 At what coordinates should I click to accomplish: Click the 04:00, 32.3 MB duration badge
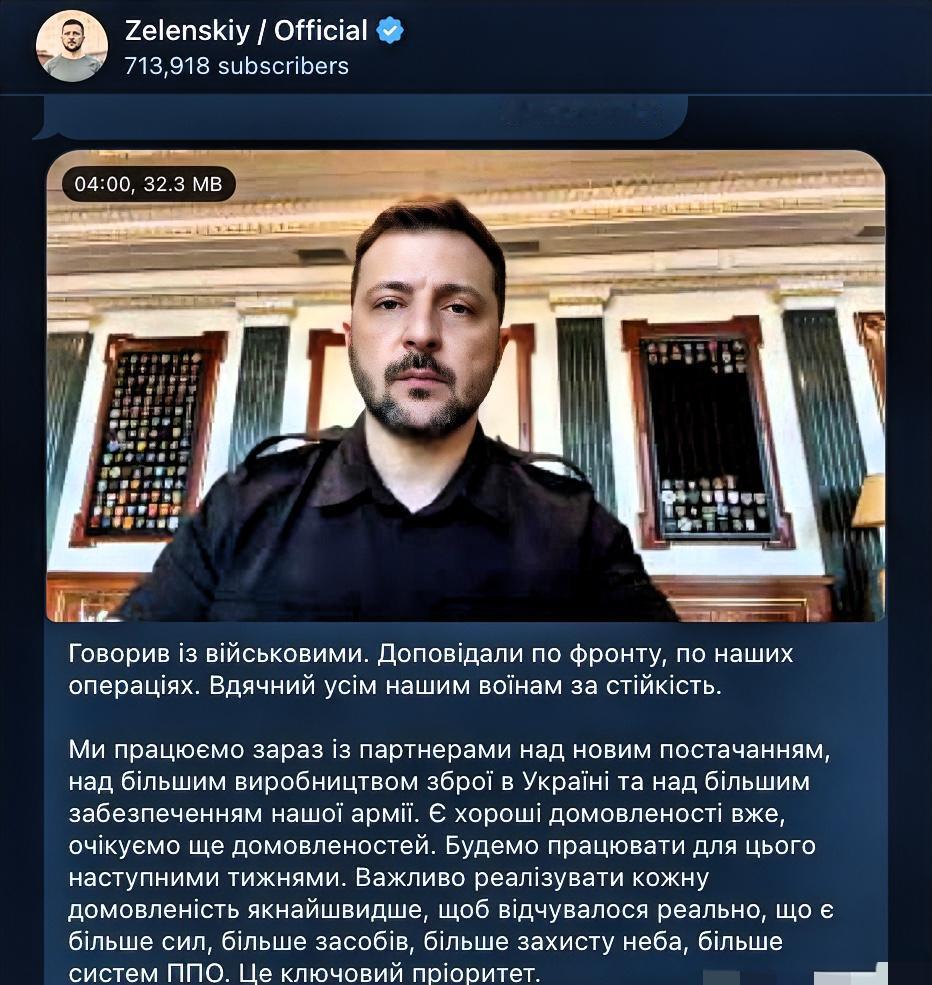click(149, 184)
